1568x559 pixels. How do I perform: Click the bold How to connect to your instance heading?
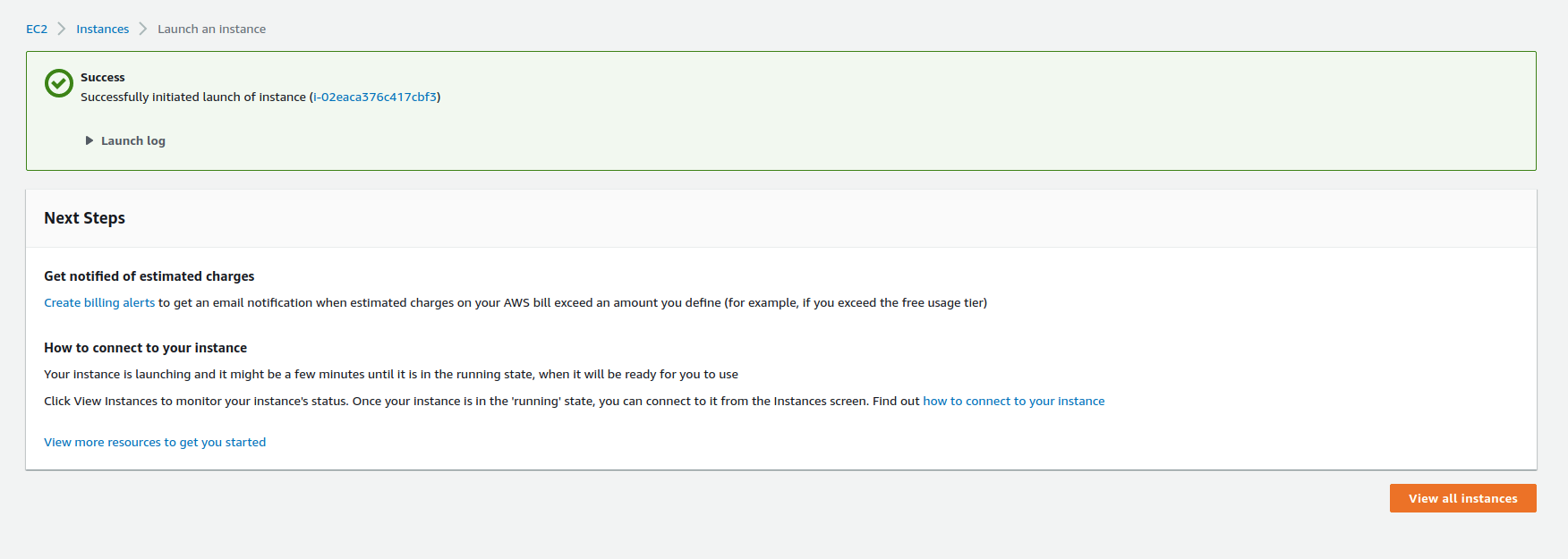[x=145, y=348]
